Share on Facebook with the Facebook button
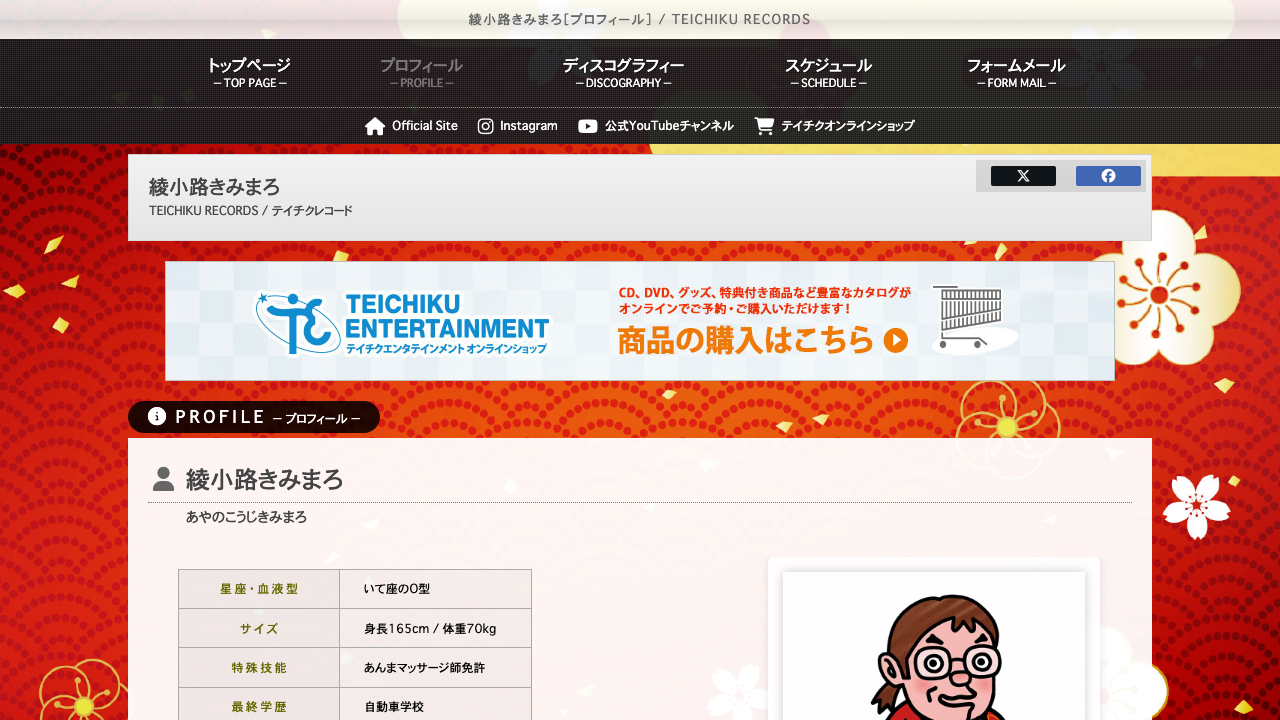1280x720 pixels. coord(1108,176)
